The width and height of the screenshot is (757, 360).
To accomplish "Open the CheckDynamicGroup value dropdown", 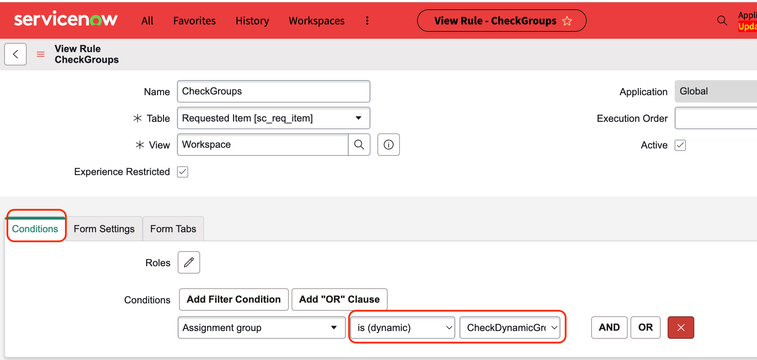I will [x=510, y=328].
